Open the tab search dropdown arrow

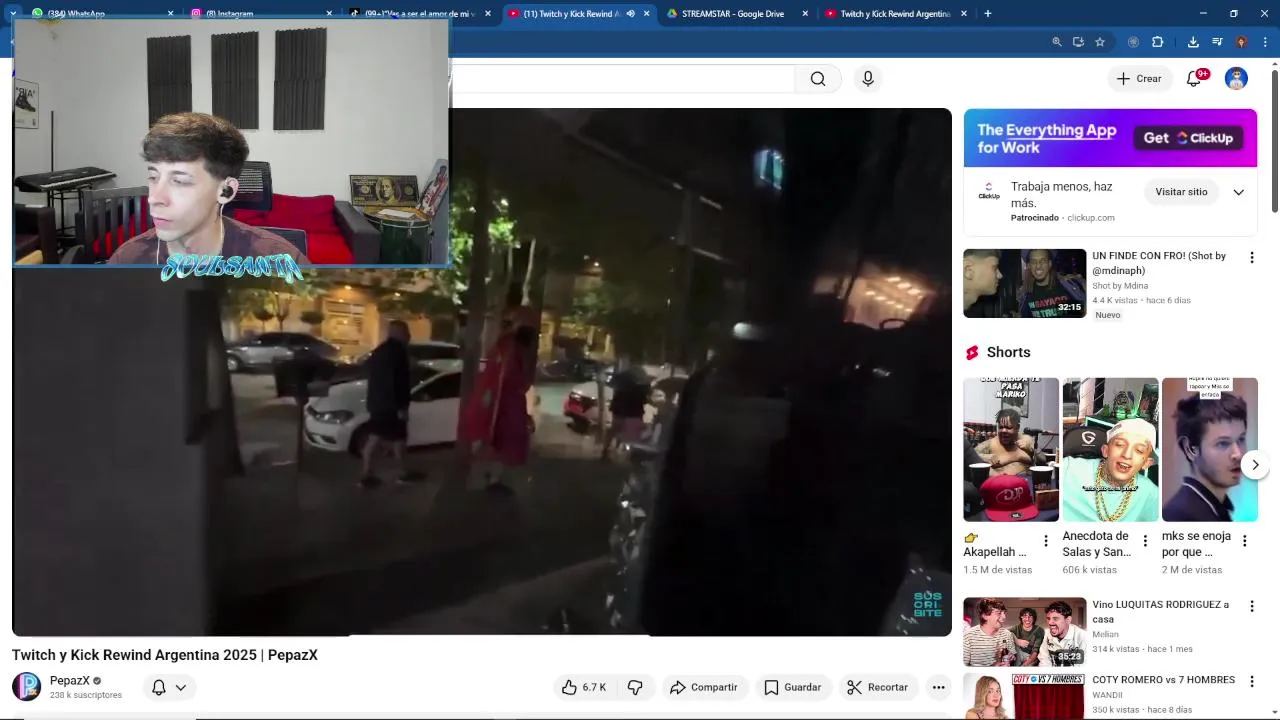click(x=13, y=14)
